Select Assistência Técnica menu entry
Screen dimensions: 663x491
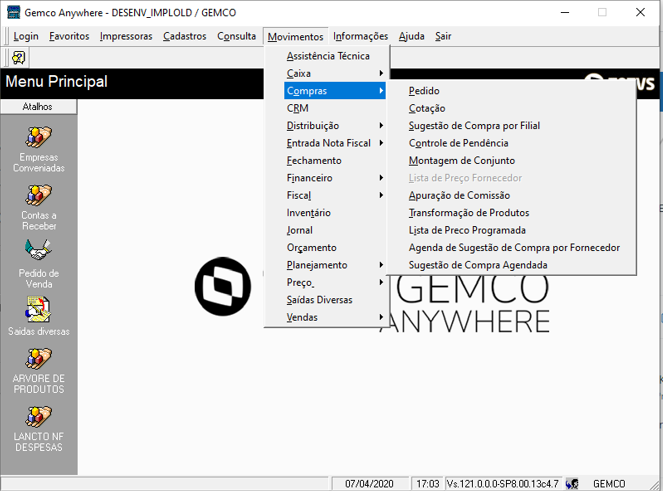click(x=328, y=56)
